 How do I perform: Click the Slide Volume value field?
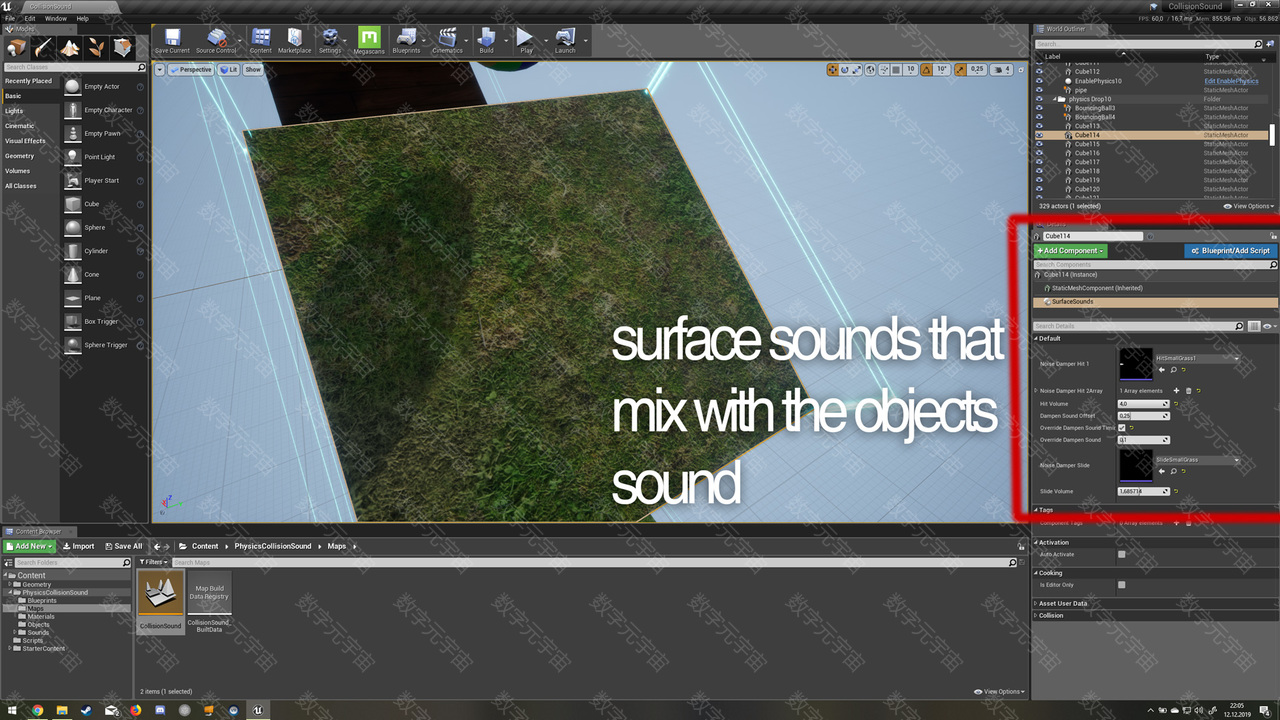coord(1143,491)
